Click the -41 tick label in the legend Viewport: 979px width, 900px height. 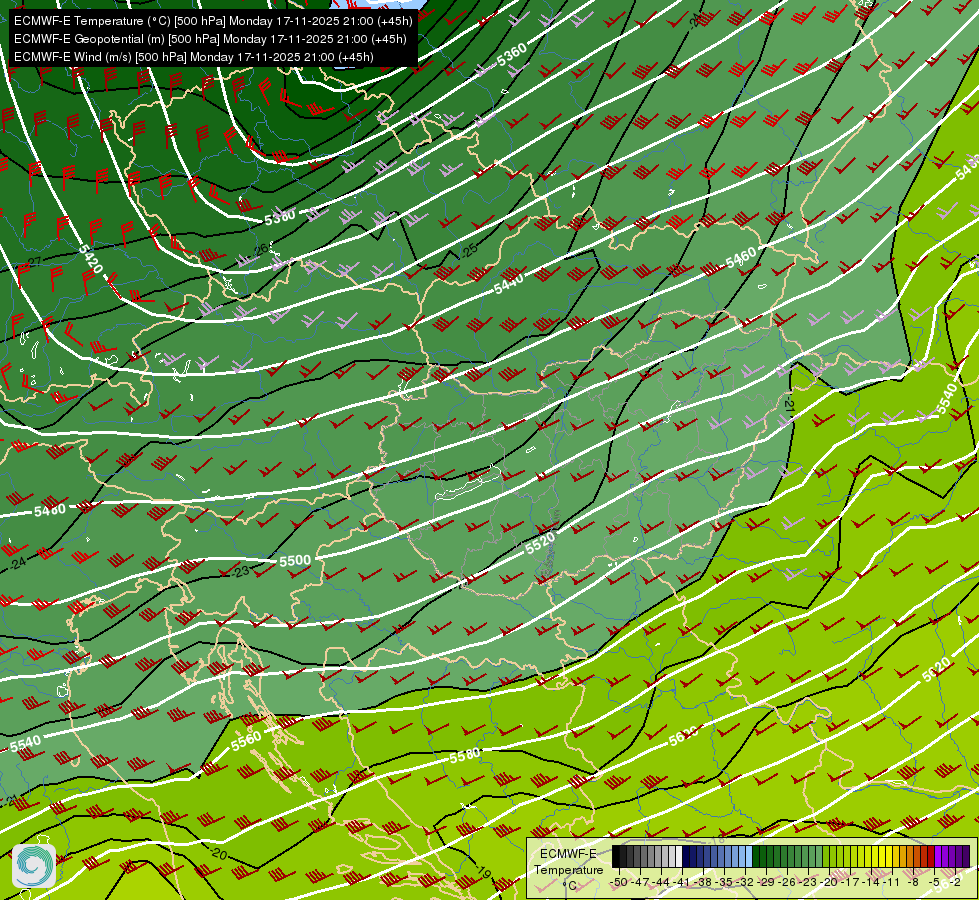tap(681, 883)
